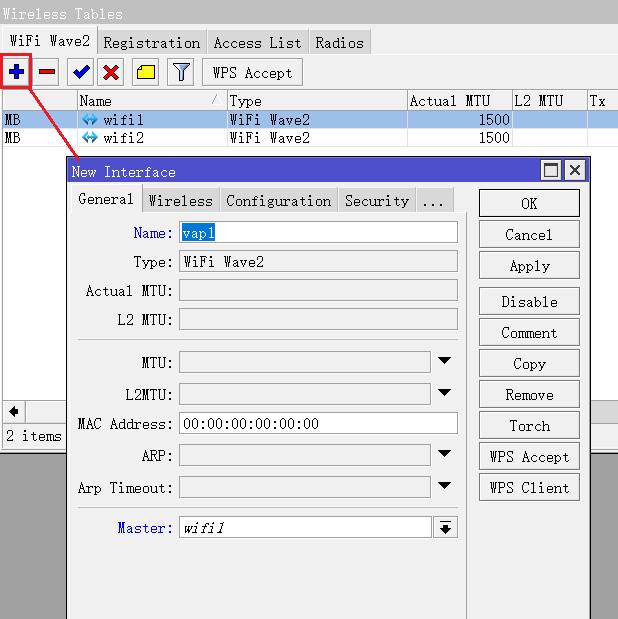Expand the MTU field arrow
The image size is (618, 619).
point(445,361)
